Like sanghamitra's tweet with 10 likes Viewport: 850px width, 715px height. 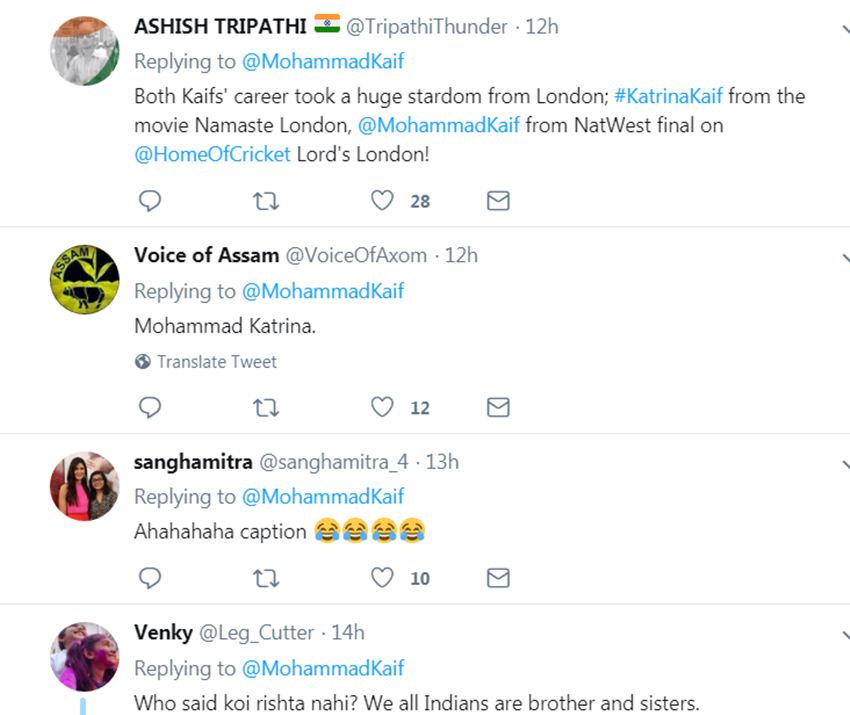tap(382, 577)
